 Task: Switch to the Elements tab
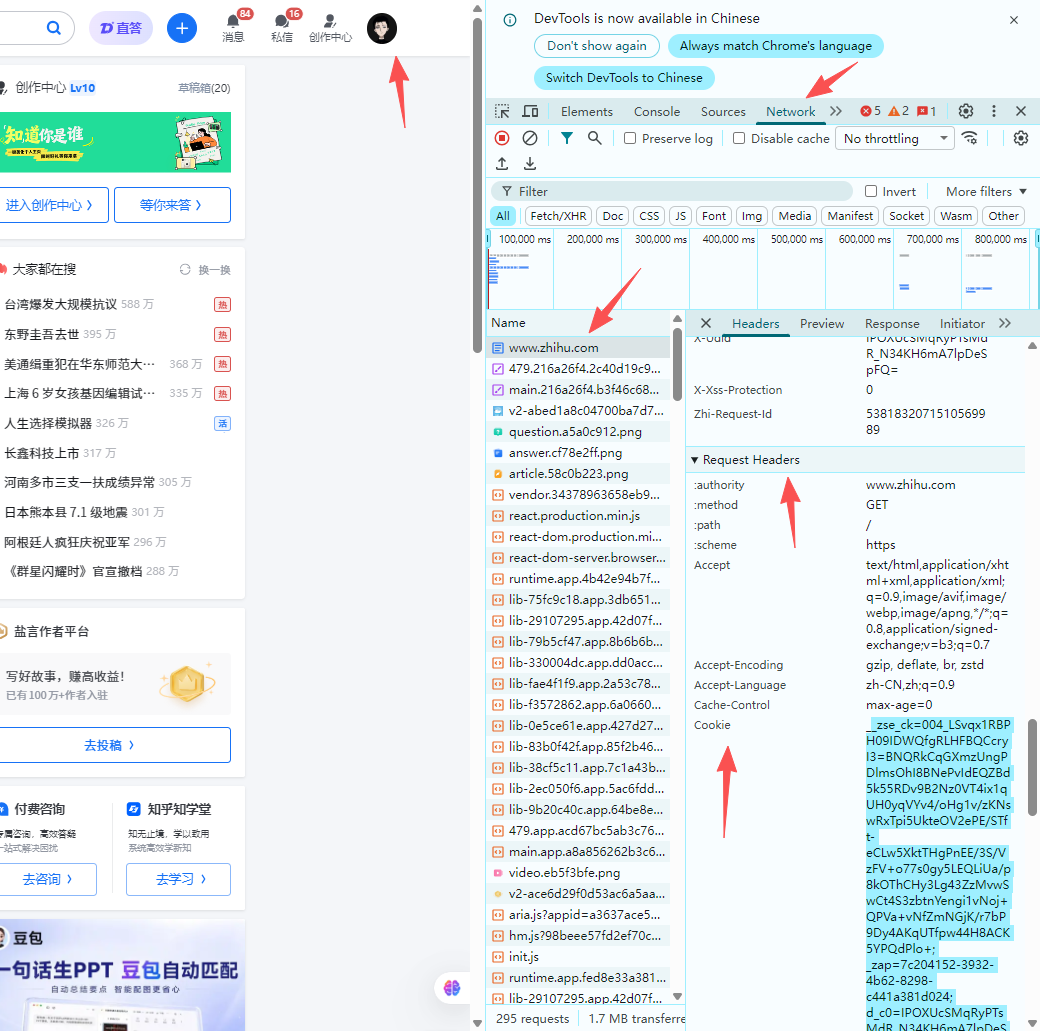(x=586, y=111)
